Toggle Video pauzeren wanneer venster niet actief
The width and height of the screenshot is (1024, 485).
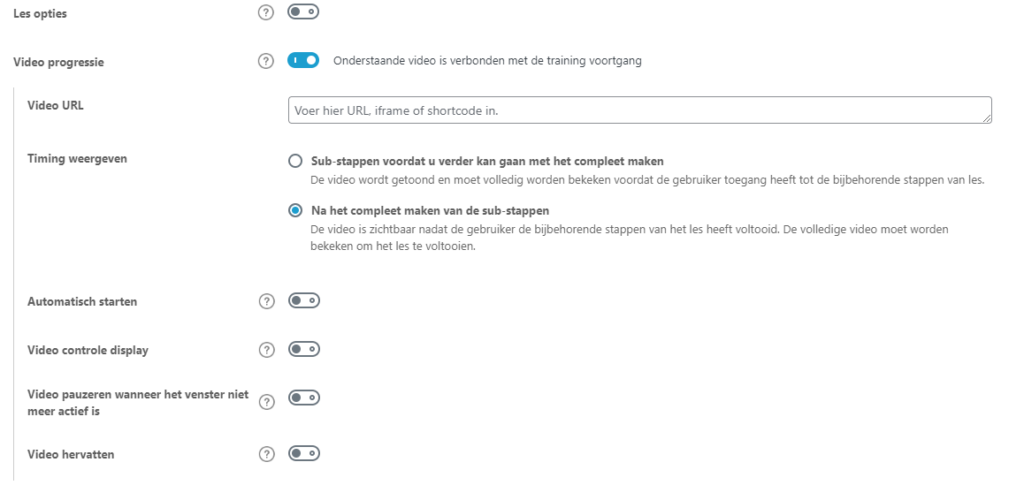click(x=303, y=398)
